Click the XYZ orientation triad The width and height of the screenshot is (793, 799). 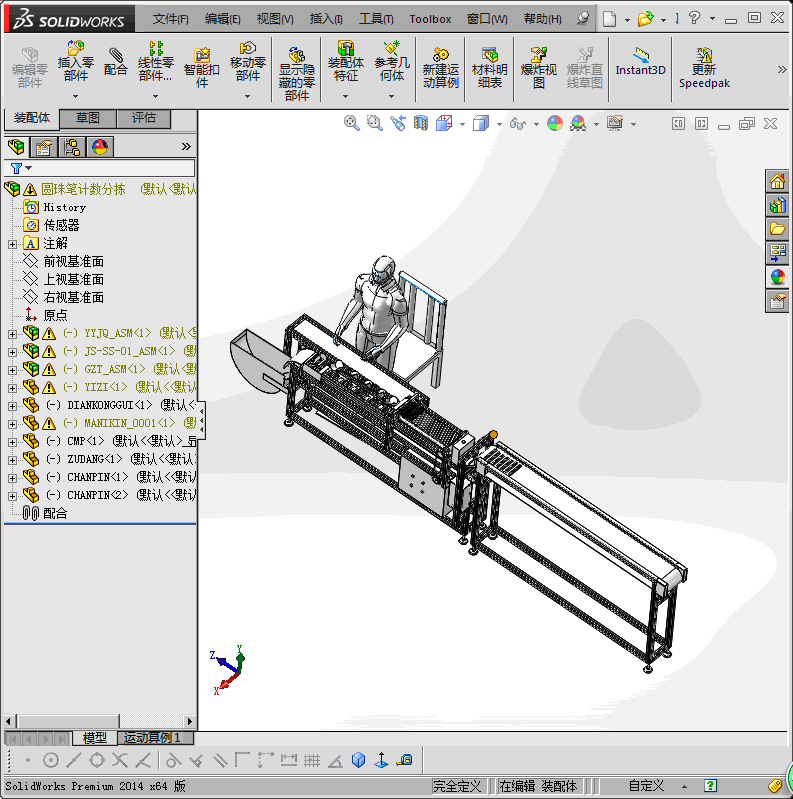click(227, 670)
